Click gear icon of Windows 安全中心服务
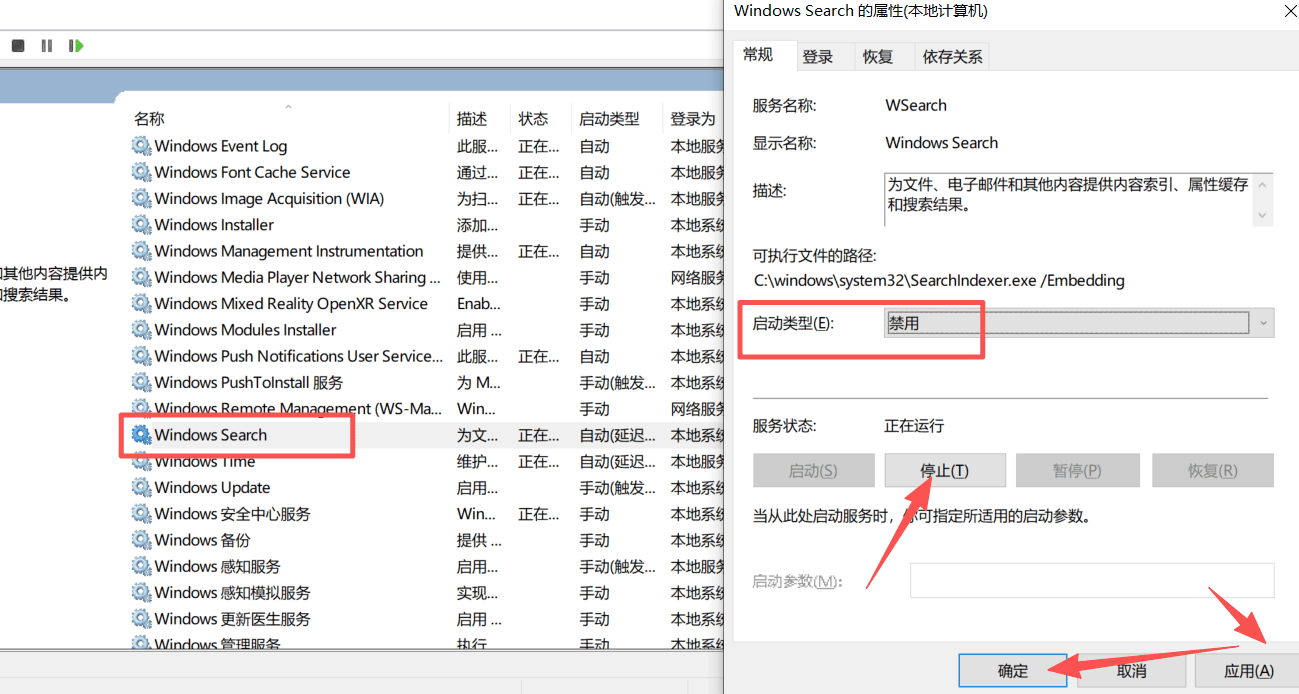 141,514
